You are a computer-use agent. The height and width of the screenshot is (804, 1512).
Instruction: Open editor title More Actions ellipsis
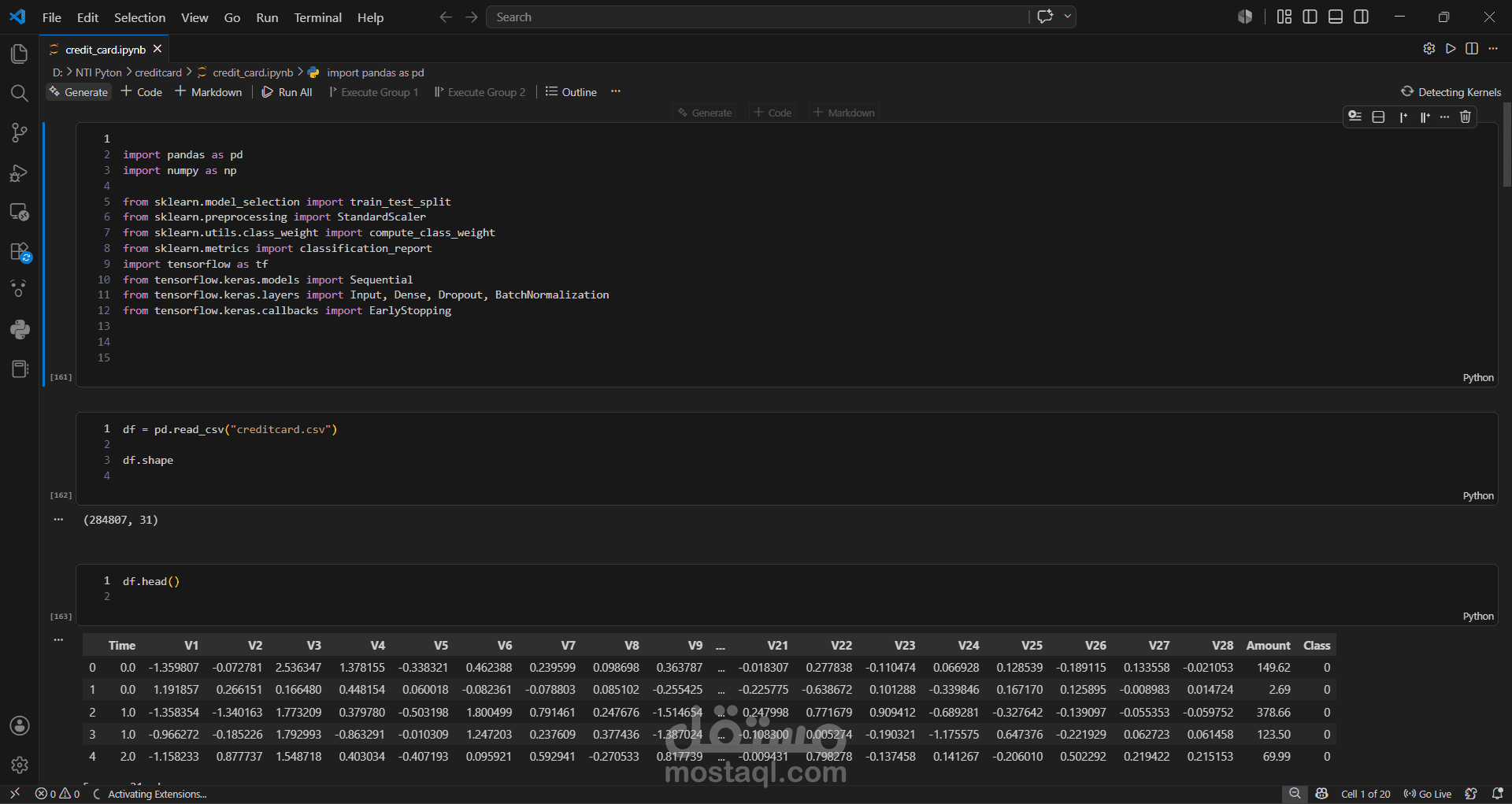pos(1493,49)
